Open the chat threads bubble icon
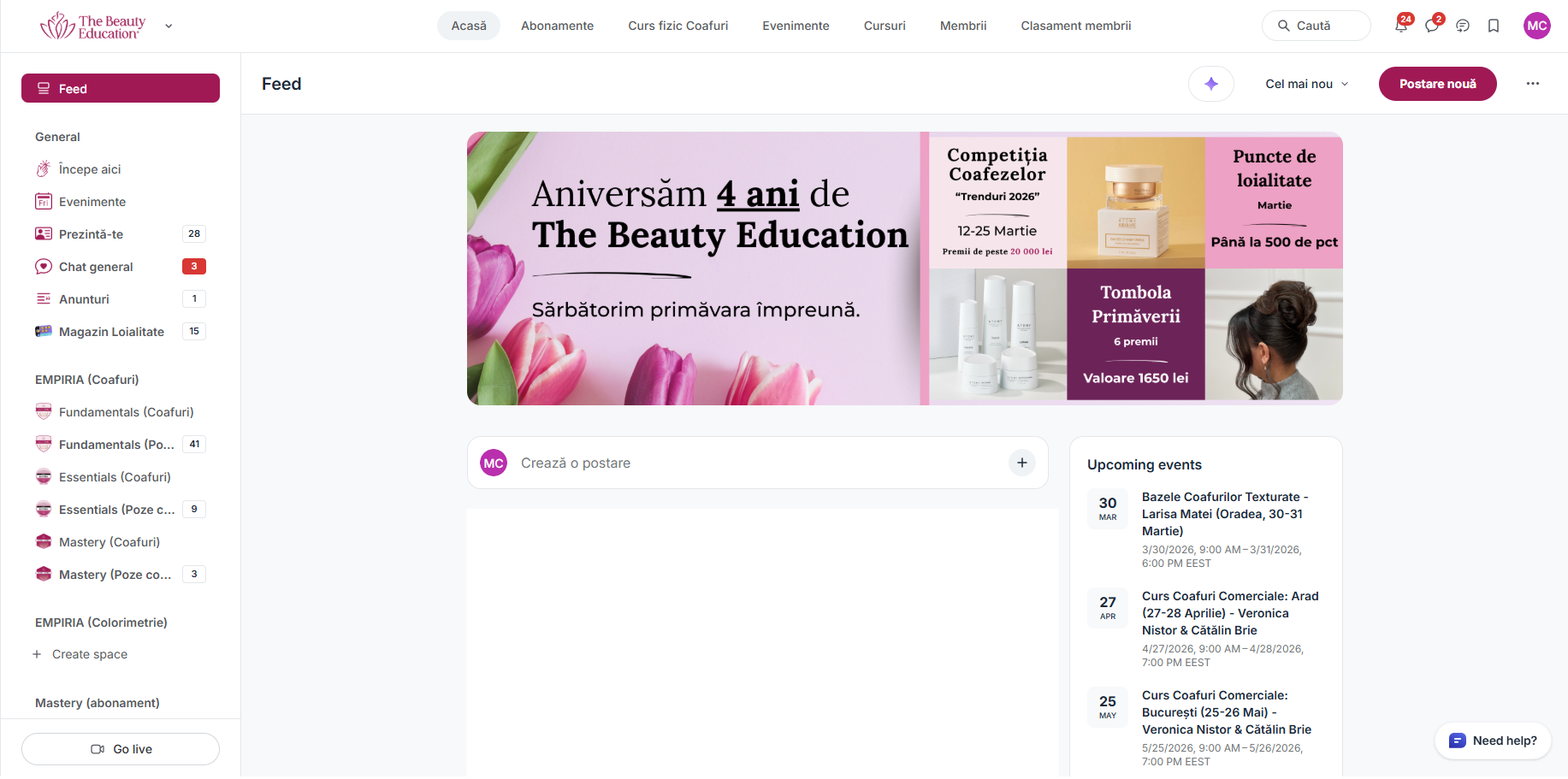 click(x=1463, y=27)
